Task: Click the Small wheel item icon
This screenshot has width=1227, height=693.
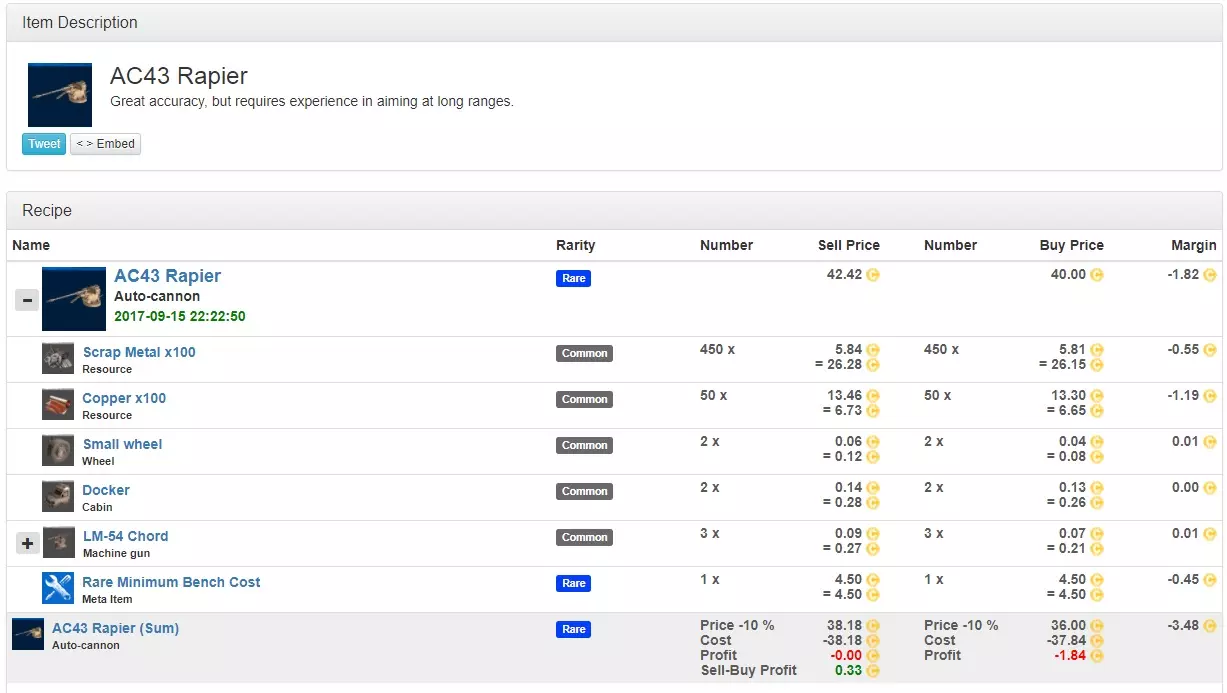Action: tap(58, 451)
